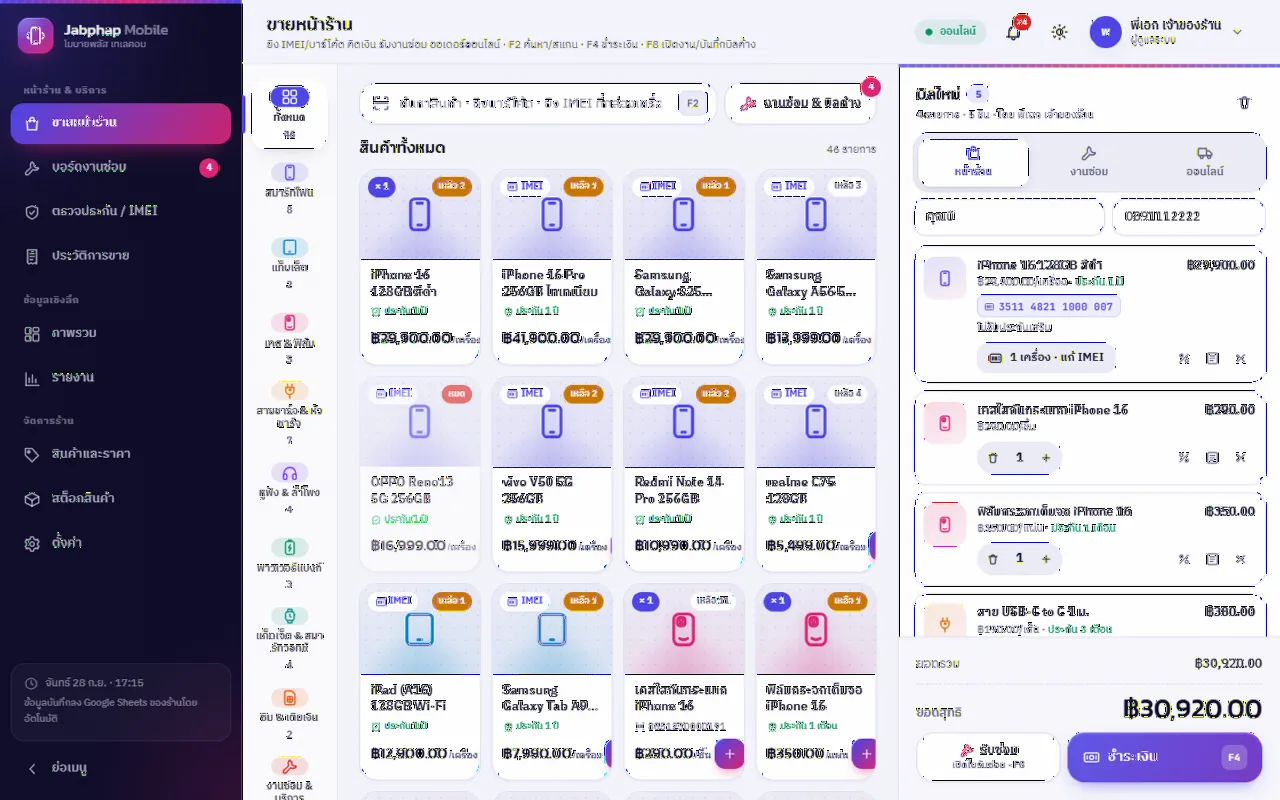Apply discount on the iPhone 16 line
This screenshot has width=1280, height=800.
point(1184,358)
